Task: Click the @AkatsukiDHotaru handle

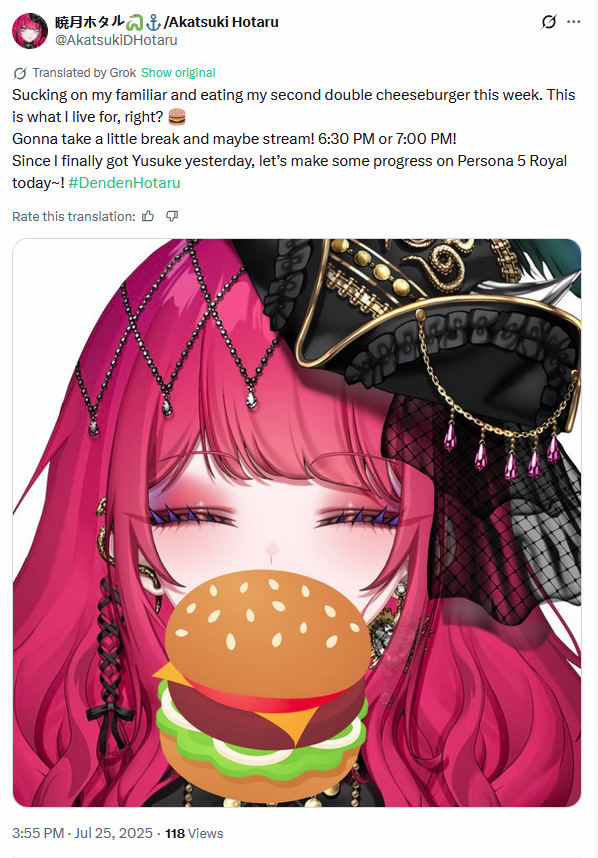Action: tap(116, 40)
